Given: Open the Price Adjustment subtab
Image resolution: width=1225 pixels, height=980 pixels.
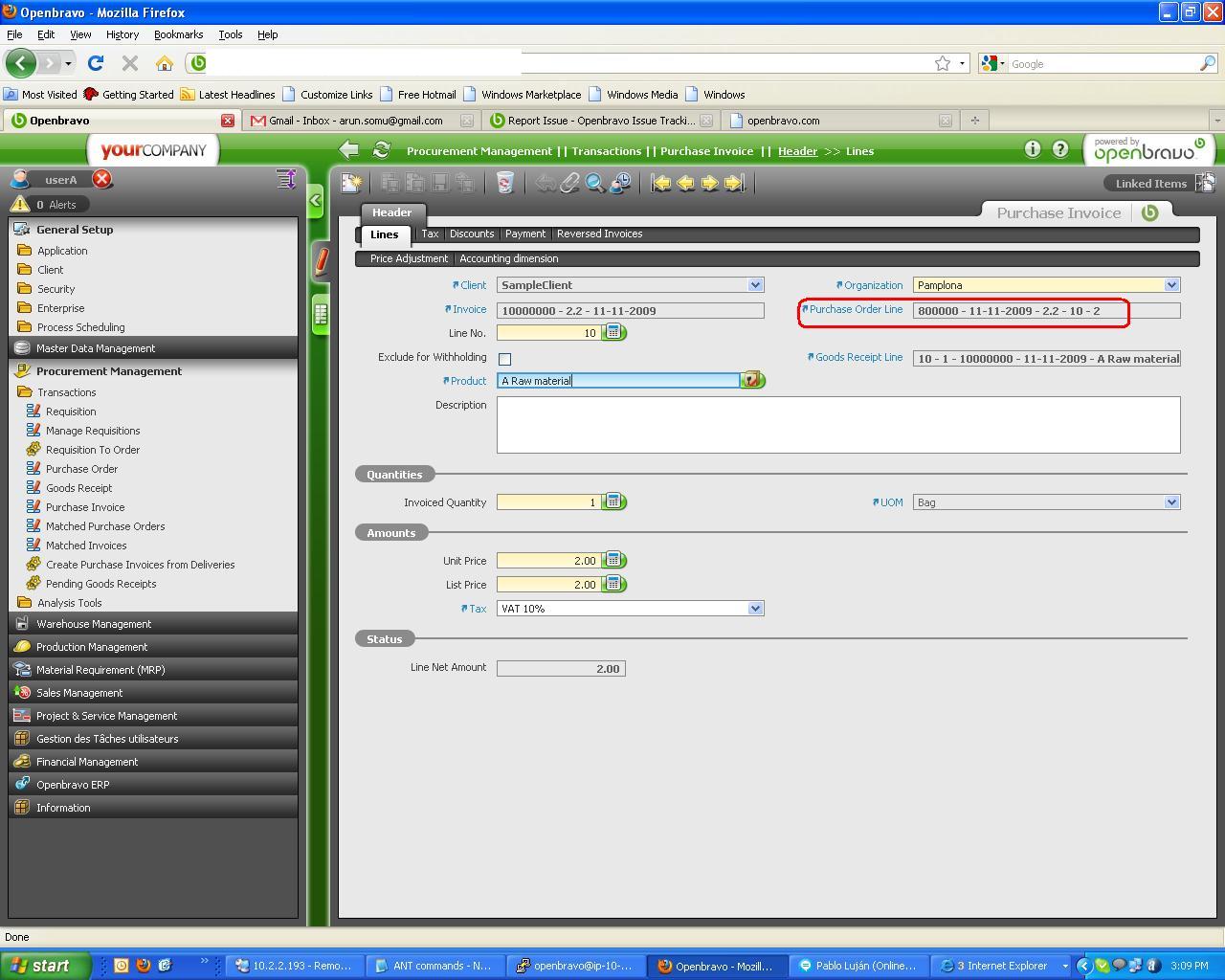Looking at the screenshot, I should 409,258.
